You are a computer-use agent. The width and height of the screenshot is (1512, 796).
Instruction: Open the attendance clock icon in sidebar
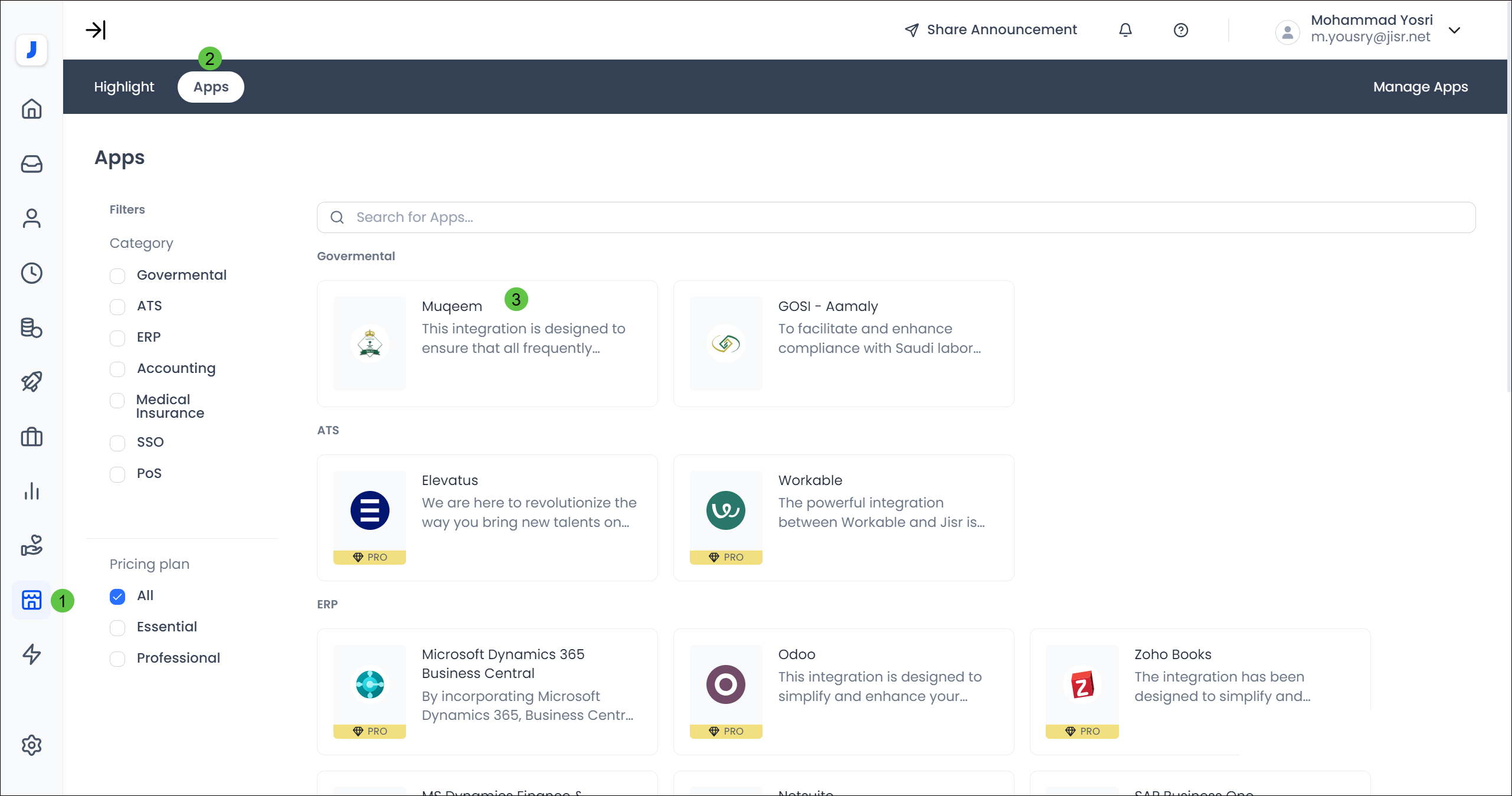31,273
